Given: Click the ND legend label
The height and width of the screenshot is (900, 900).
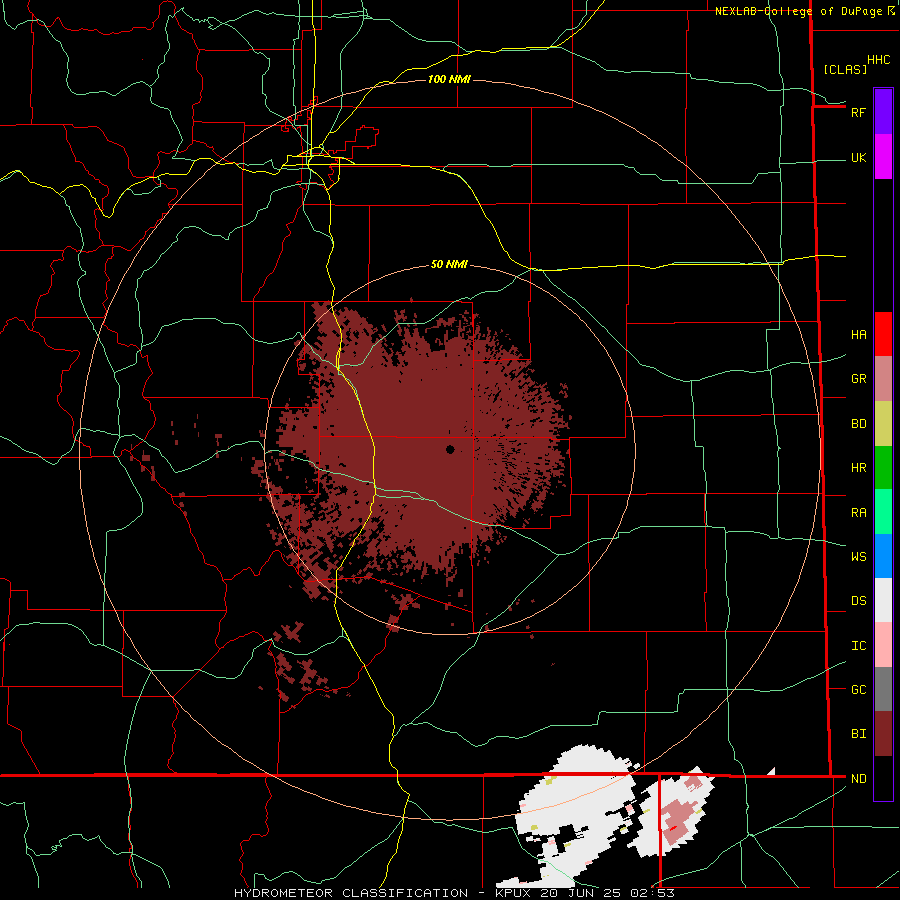Looking at the screenshot, I should [x=859, y=779].
